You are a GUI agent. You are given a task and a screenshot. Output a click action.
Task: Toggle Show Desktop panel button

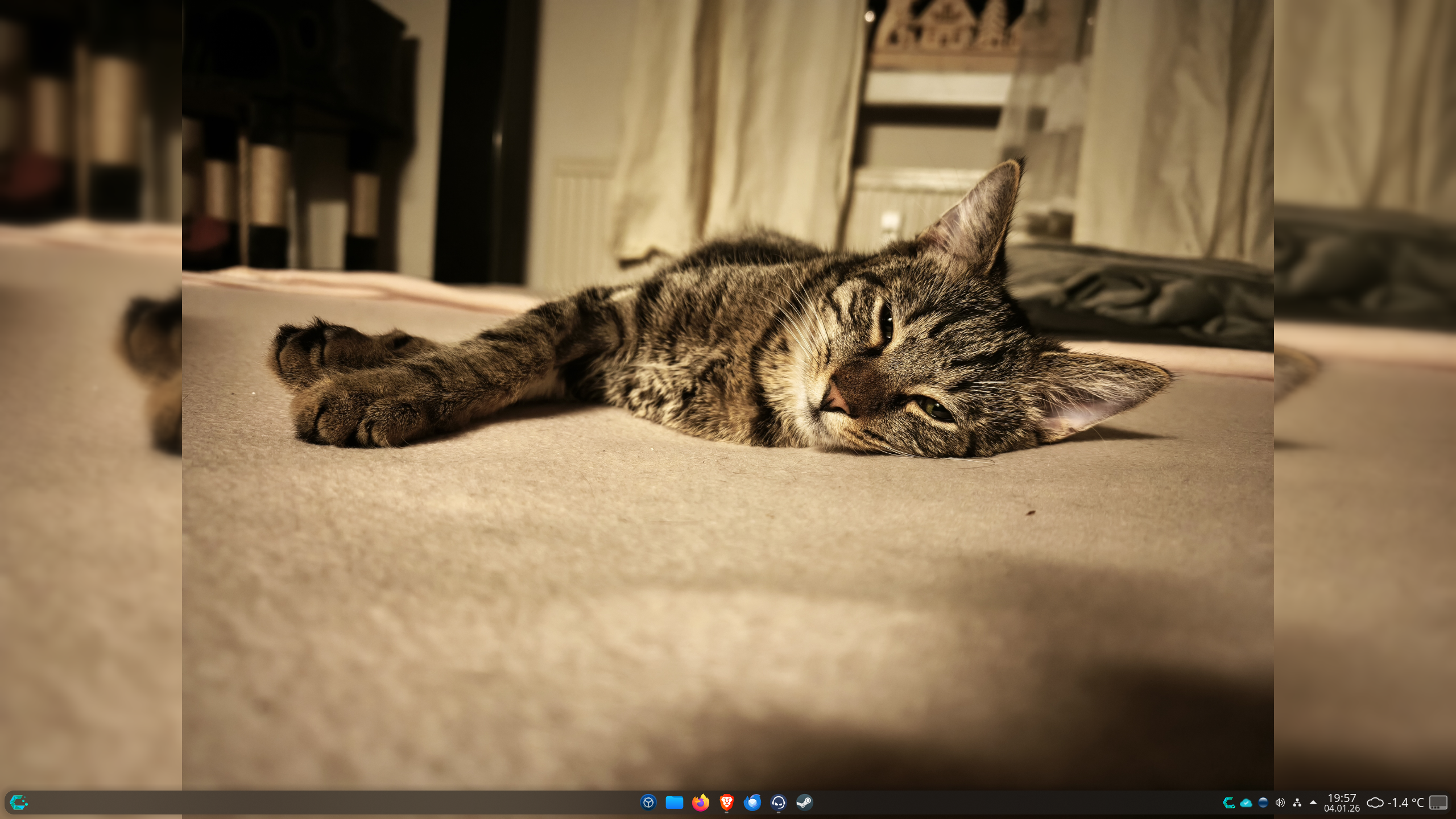coord(1439,803)
